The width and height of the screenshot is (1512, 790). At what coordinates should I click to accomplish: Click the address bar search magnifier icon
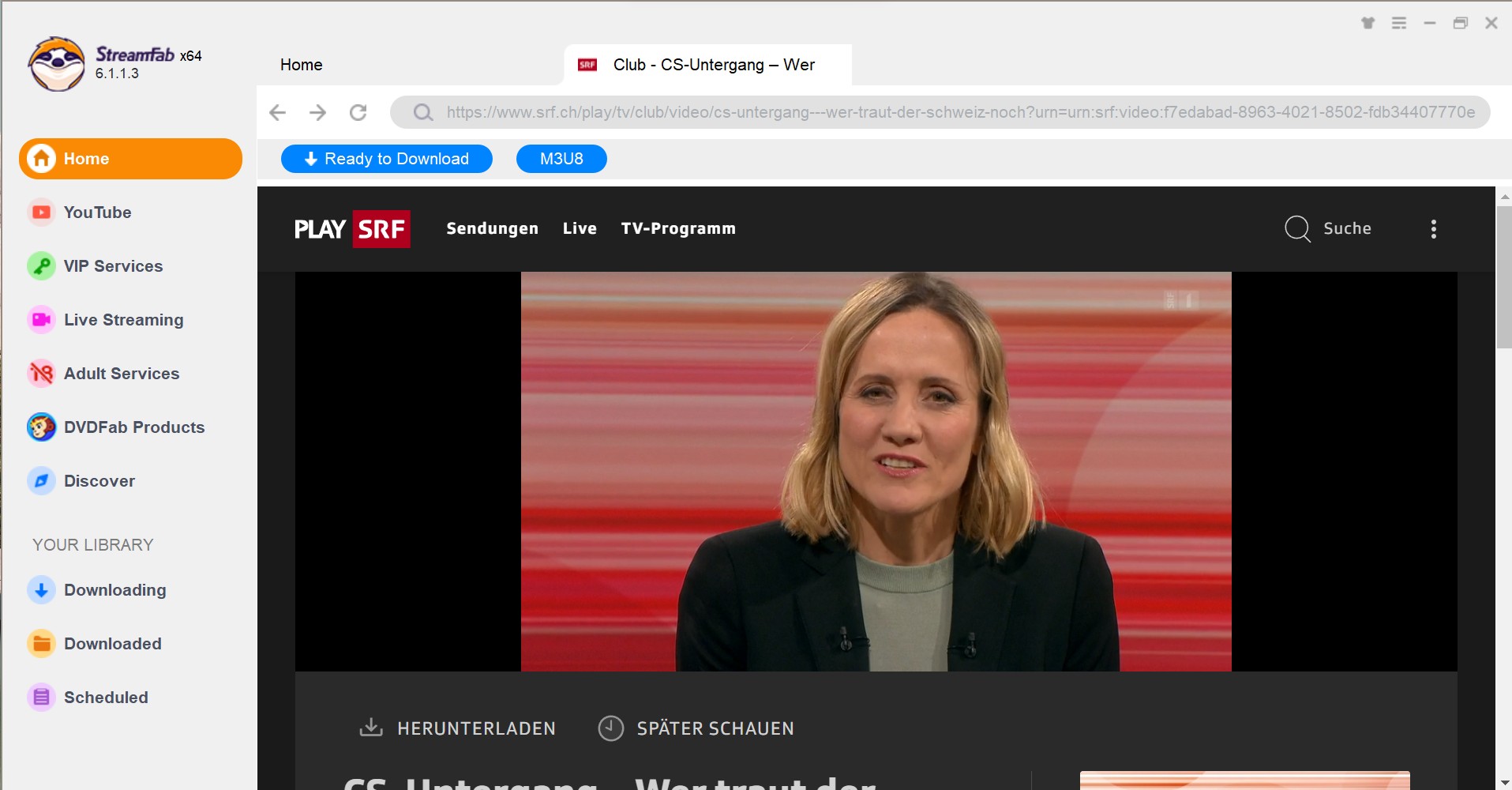423,112
